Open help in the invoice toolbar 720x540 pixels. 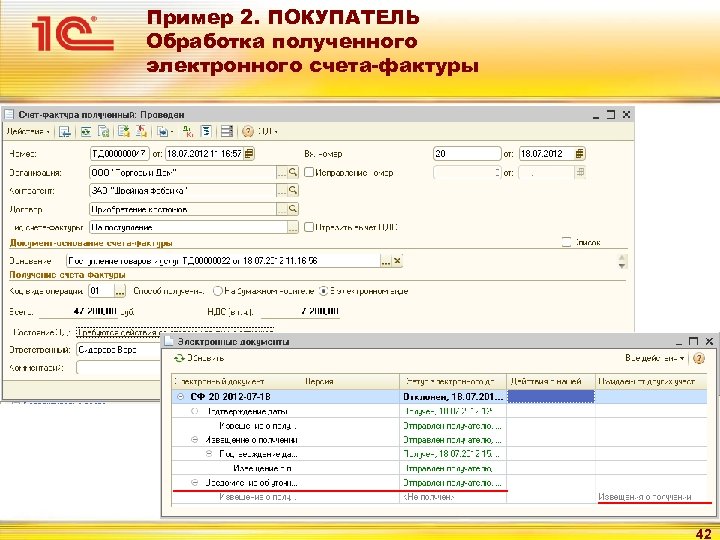(x=248, y=132)
